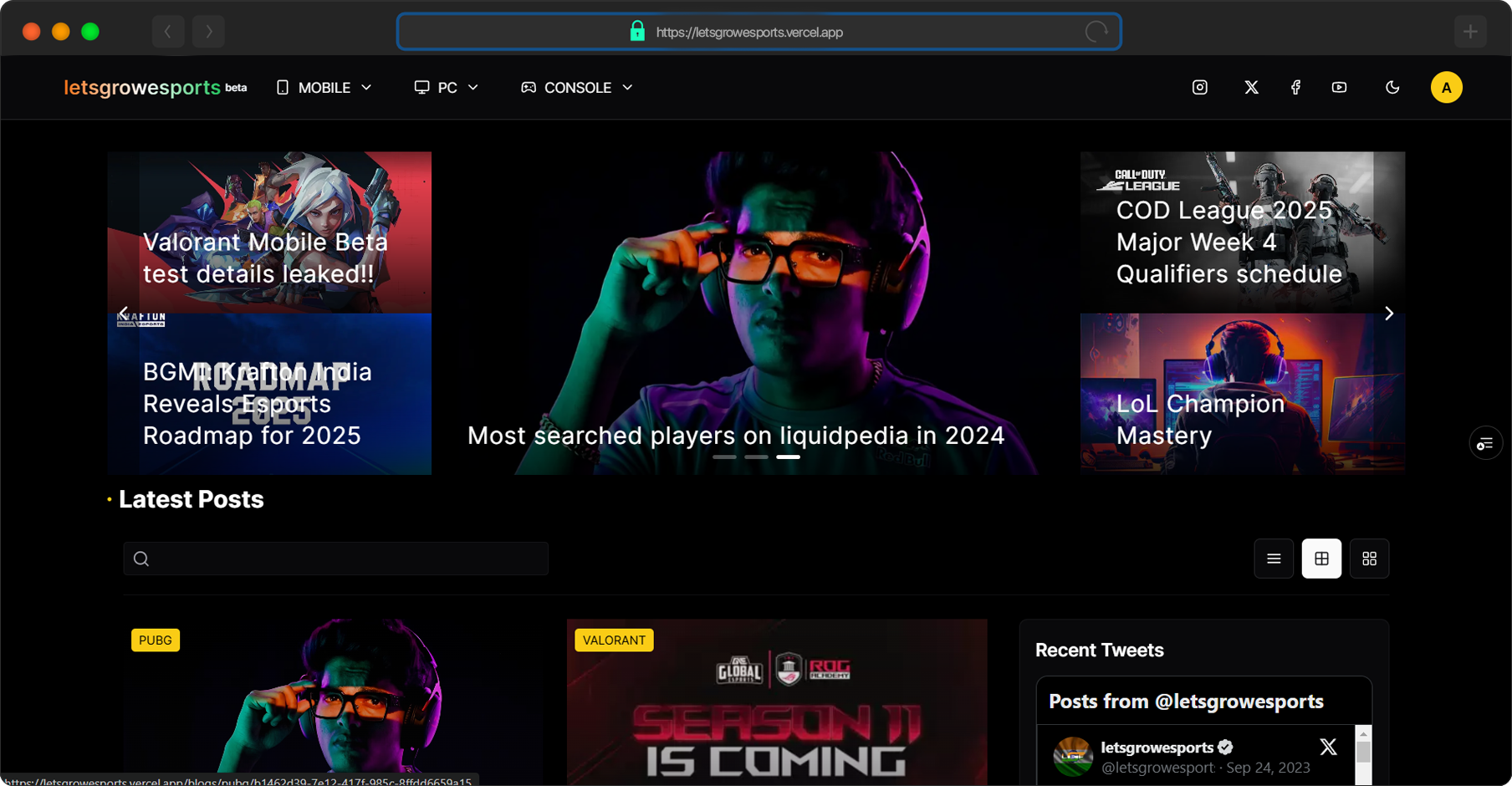
Task: Reload the page via refresh icon
Action: 1096,32
